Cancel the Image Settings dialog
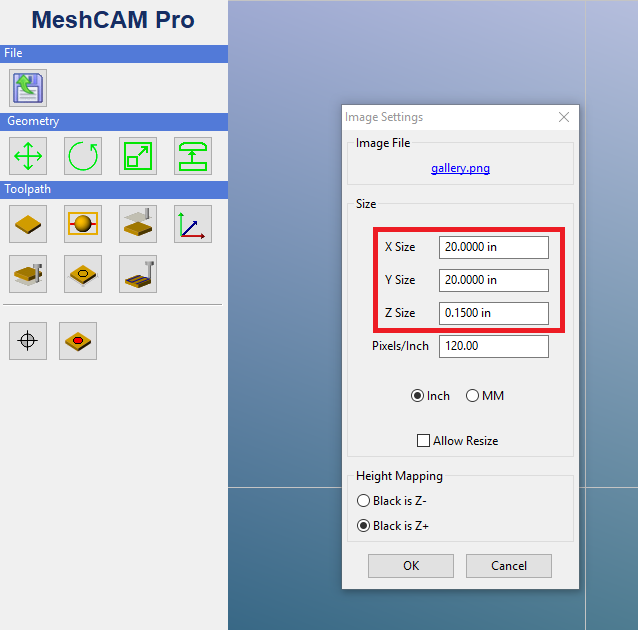Image resolution: width=638 pixels, height=630 pixels. pos(509,566)
